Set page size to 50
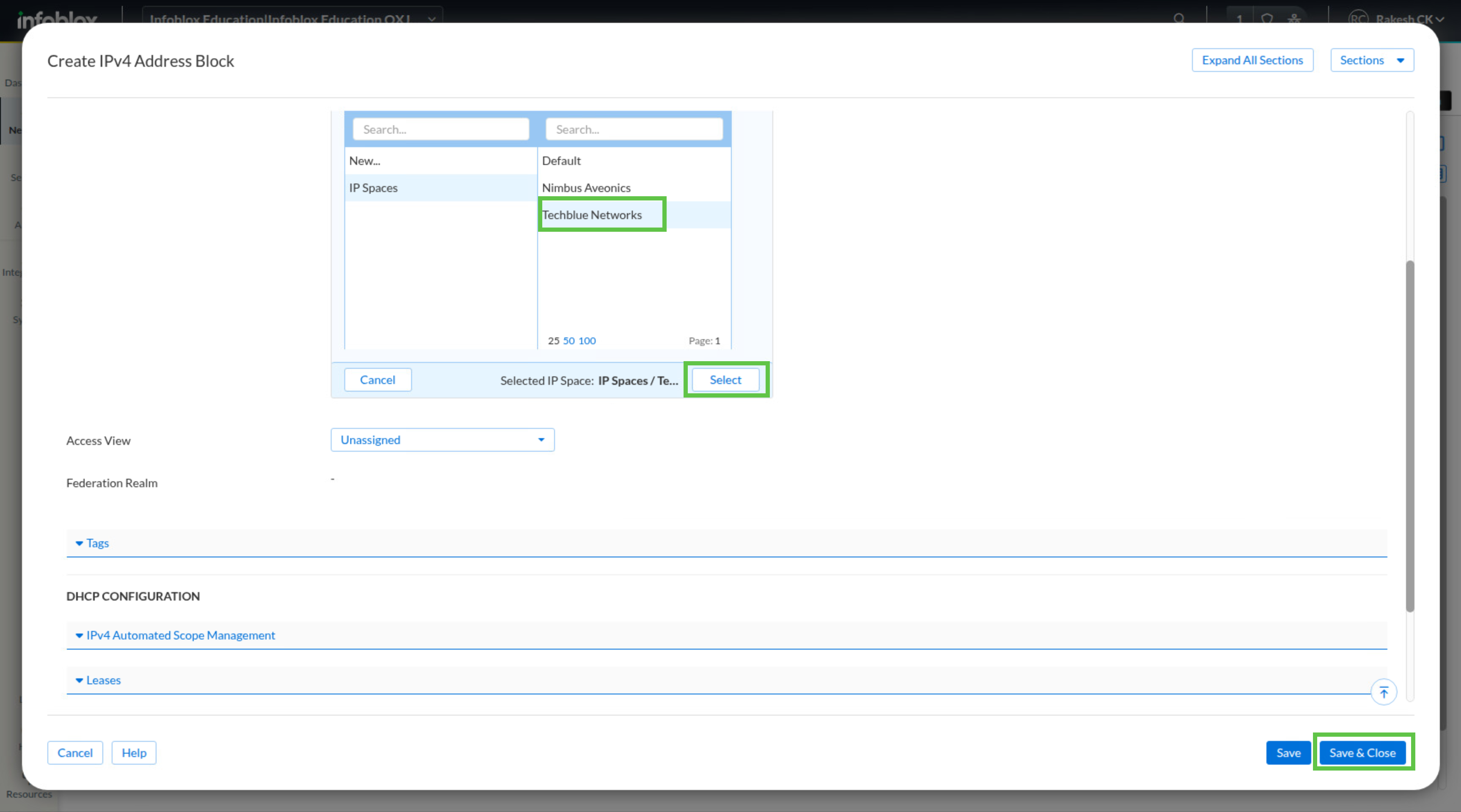Image resolution: width=1461 pixels, height=812 pixels. pyautogui.click(x=569, y=341)
